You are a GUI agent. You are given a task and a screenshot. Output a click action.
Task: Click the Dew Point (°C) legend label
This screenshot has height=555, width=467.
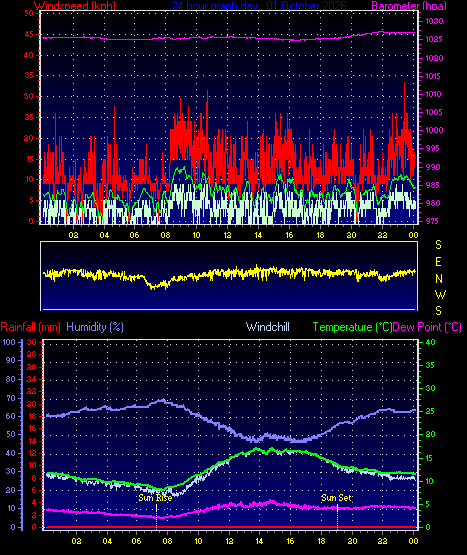(427, 327)
